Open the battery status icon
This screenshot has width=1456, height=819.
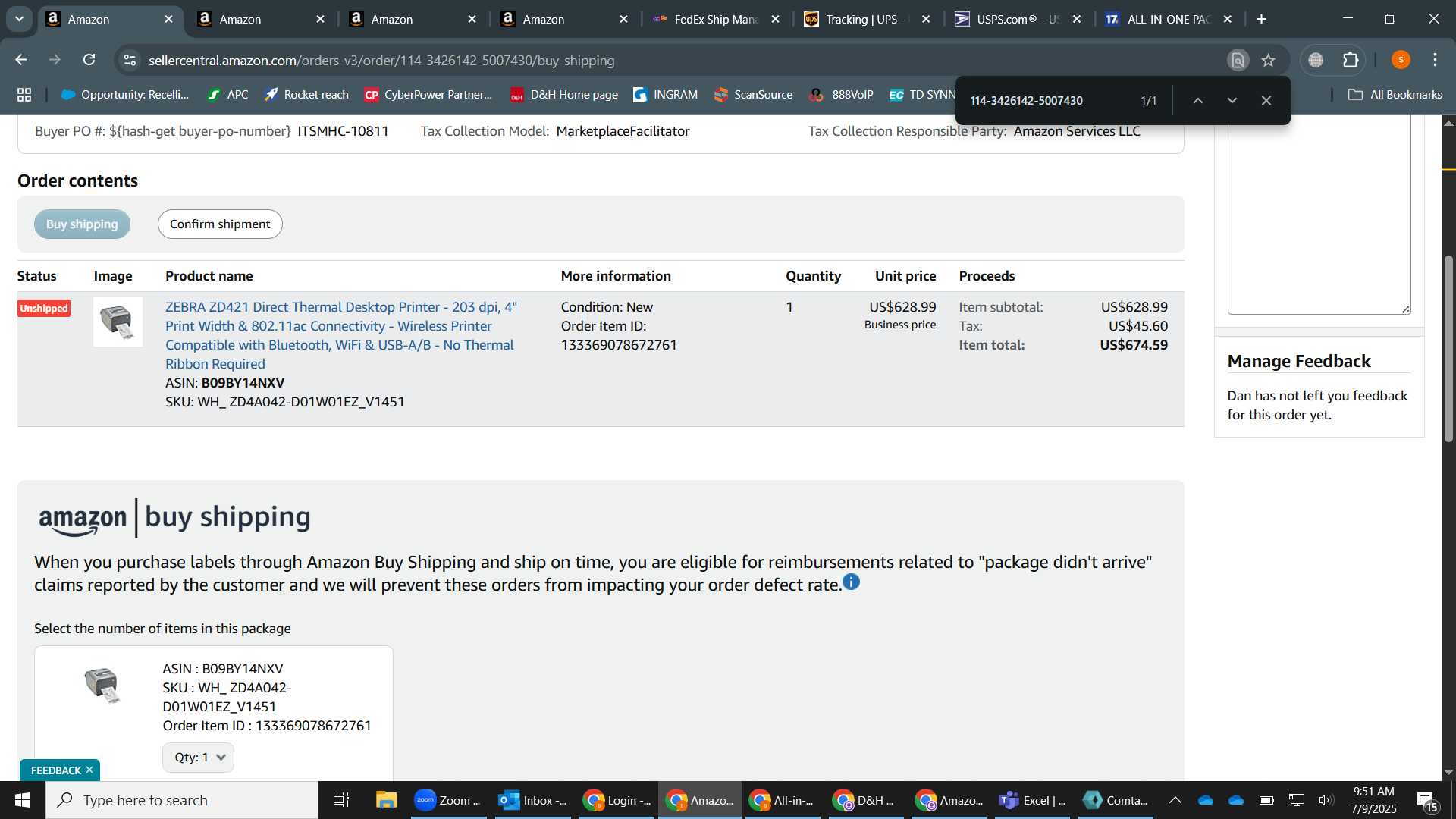1266,800
